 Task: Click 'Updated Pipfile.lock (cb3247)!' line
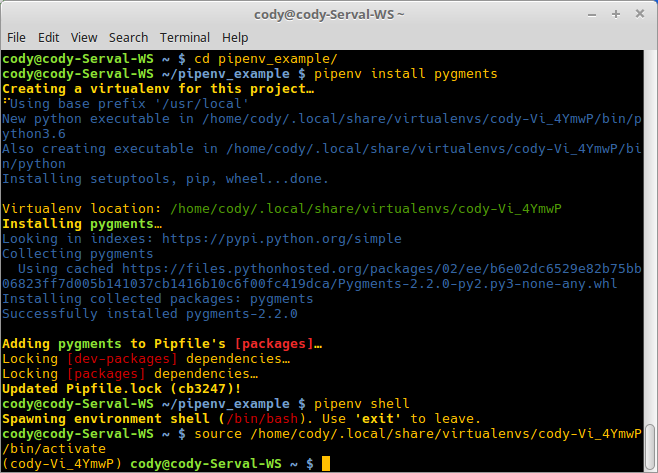(x=122, y=389)
